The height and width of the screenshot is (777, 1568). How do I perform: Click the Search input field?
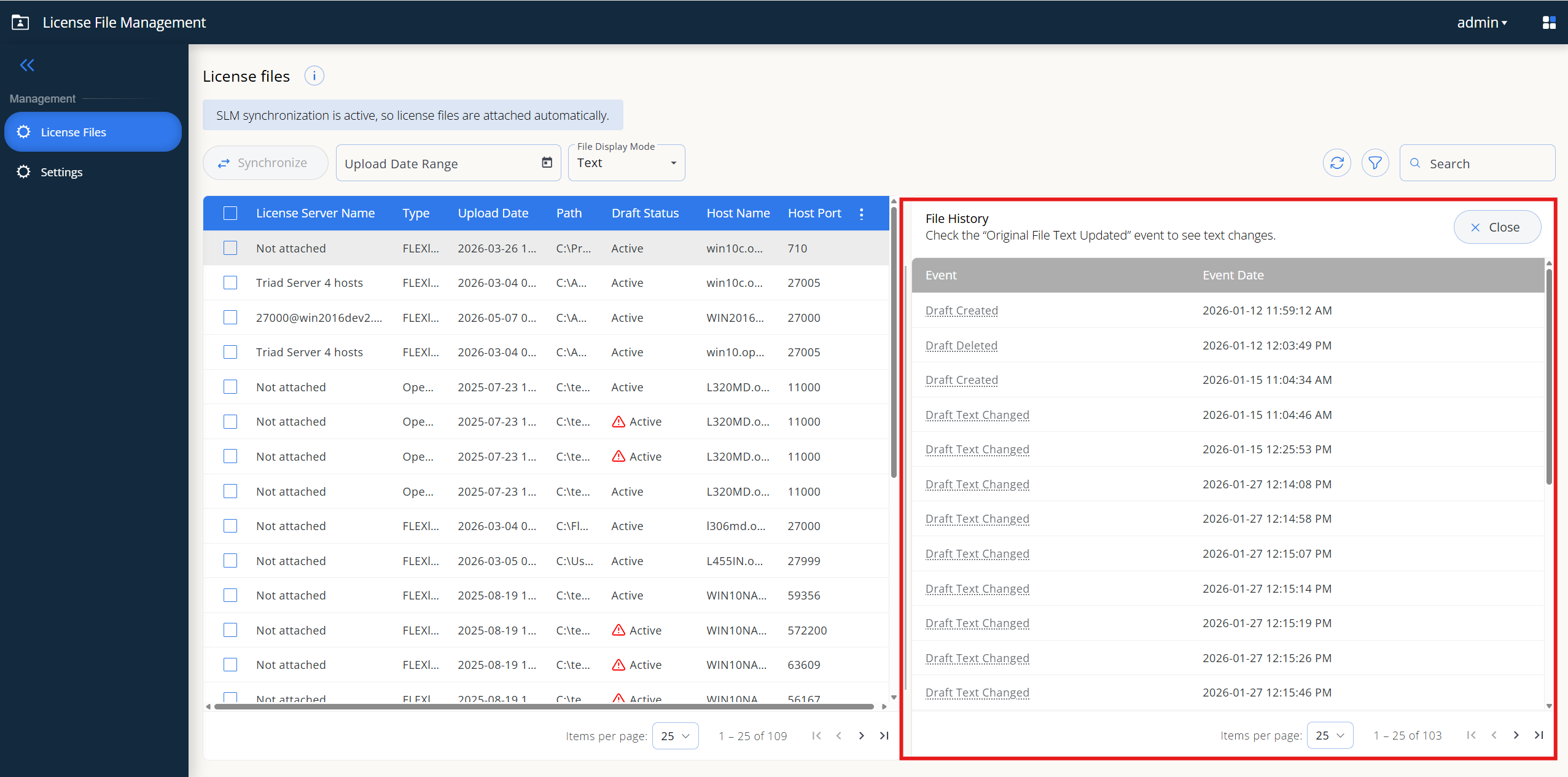point(1477,163)
